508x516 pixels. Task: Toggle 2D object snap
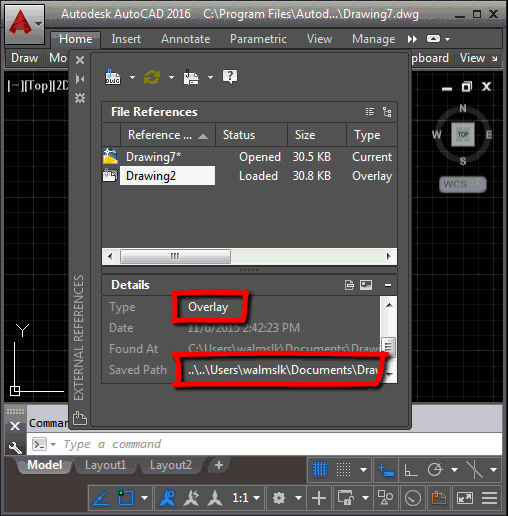[x=126, y=498]
